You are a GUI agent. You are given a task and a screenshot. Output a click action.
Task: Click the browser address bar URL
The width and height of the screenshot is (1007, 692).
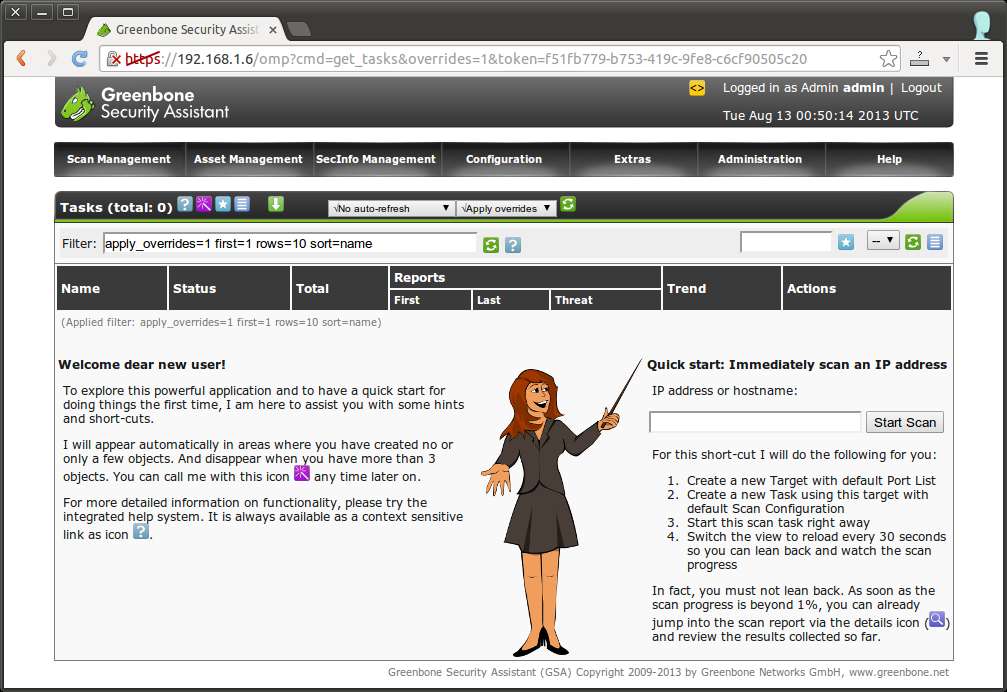466,59
